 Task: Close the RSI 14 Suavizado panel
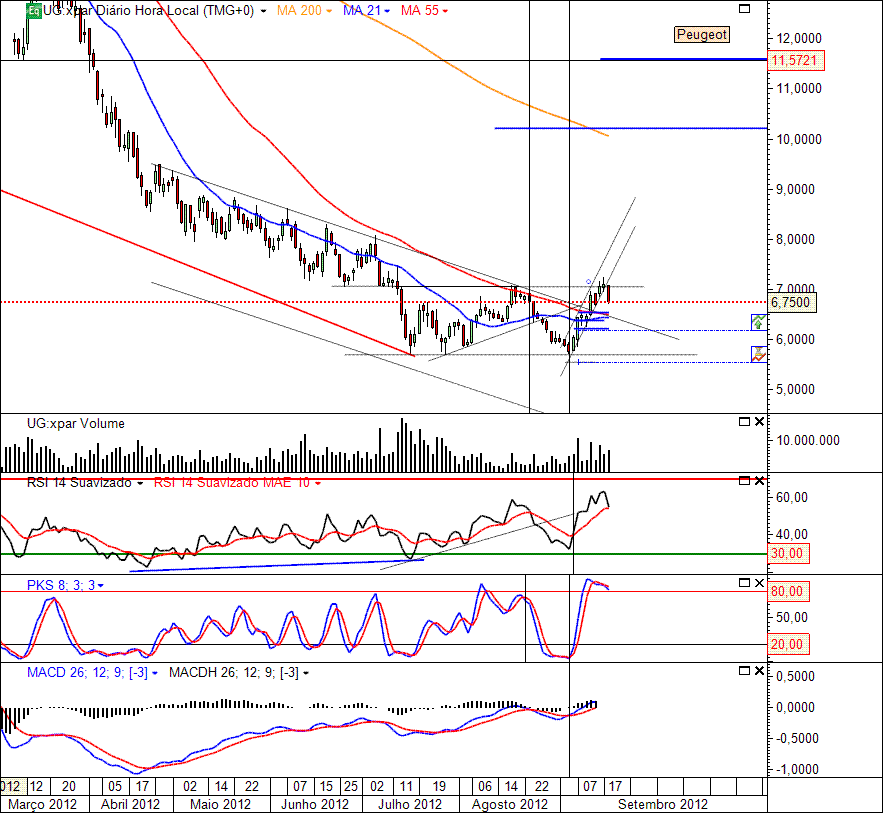point(759,481)
